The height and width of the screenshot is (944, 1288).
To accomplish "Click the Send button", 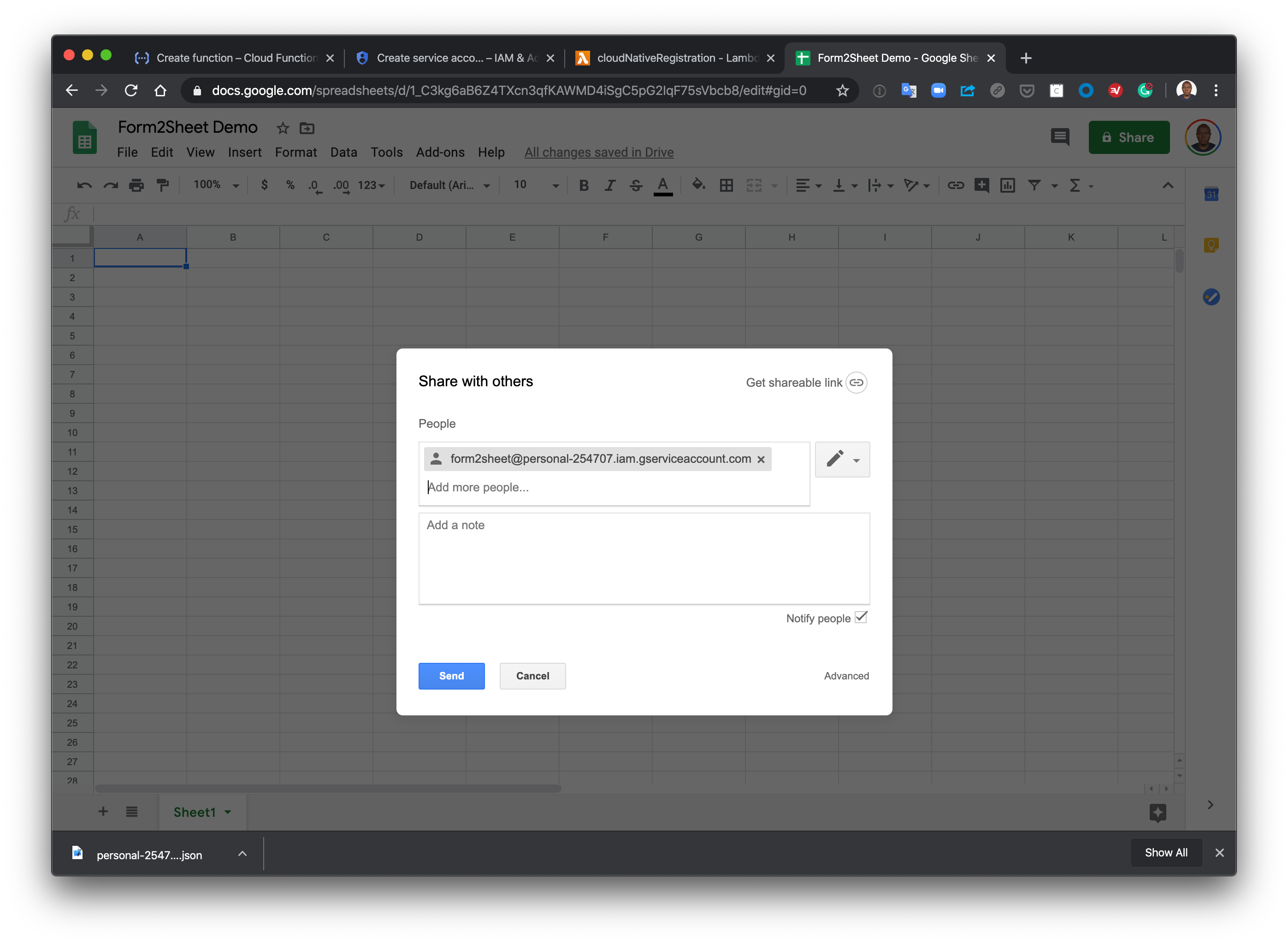I will click(451, 676).
